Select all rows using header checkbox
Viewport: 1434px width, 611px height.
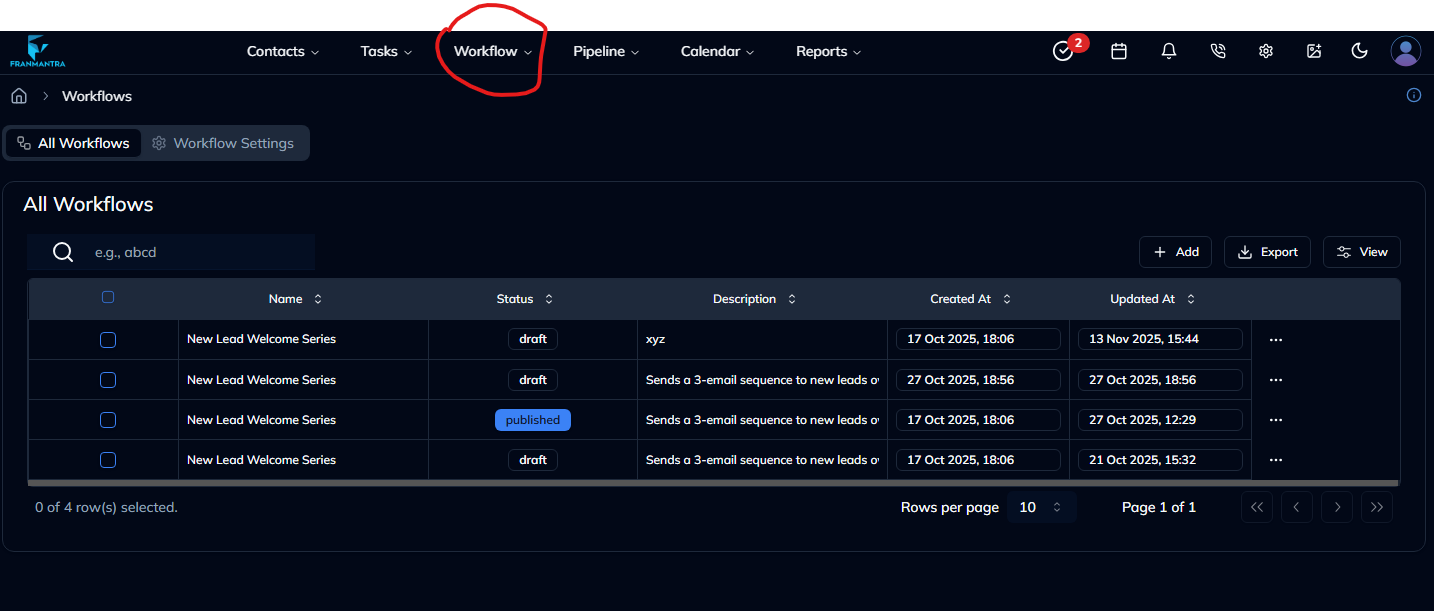pyautogui.click(x=108, y=297)
